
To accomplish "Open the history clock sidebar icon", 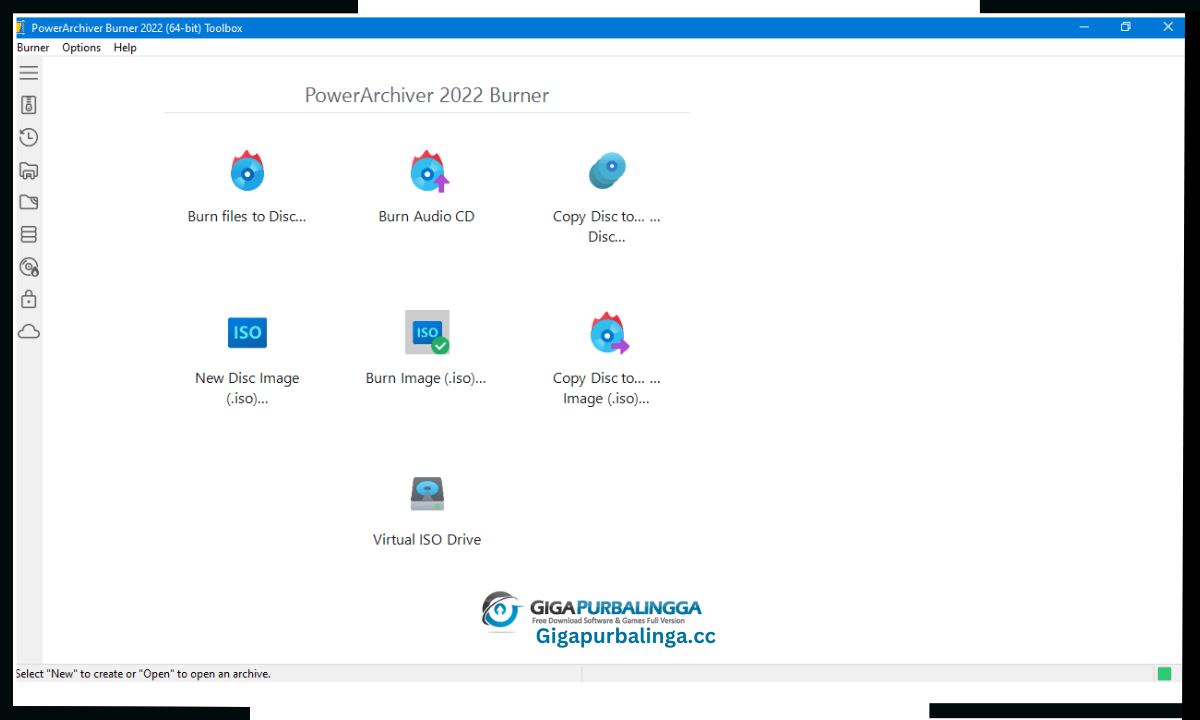I will point(29,137).
